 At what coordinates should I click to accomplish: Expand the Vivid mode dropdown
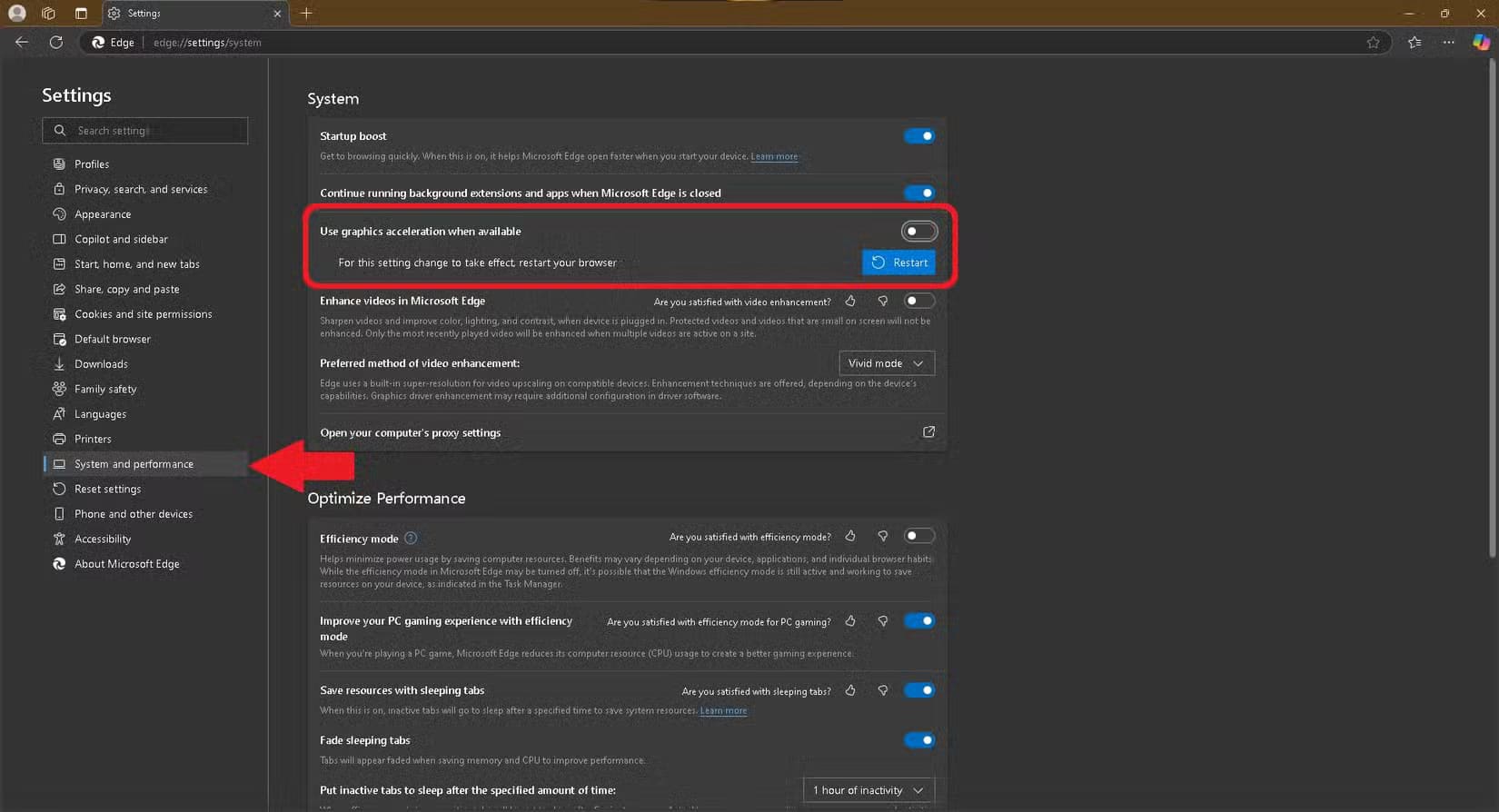coord(886,363)
